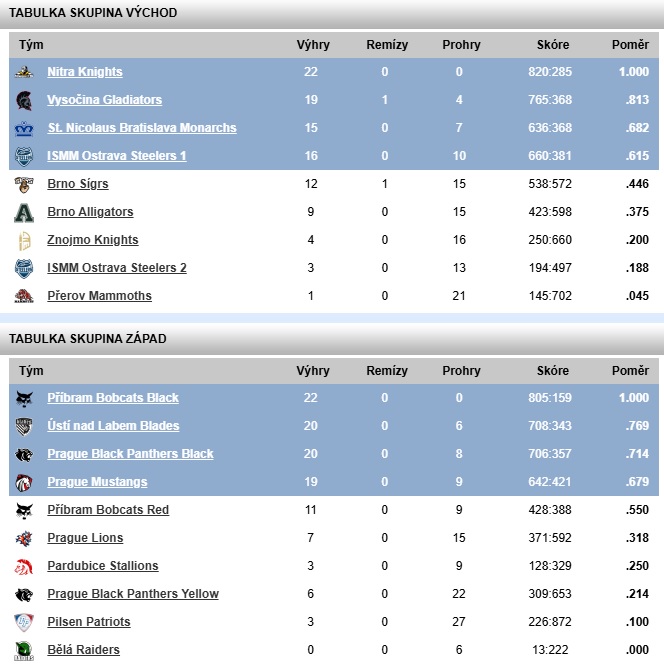Click the Vysočina Gladiators helmet logo

pyautogui.click(x=24, y=100)
